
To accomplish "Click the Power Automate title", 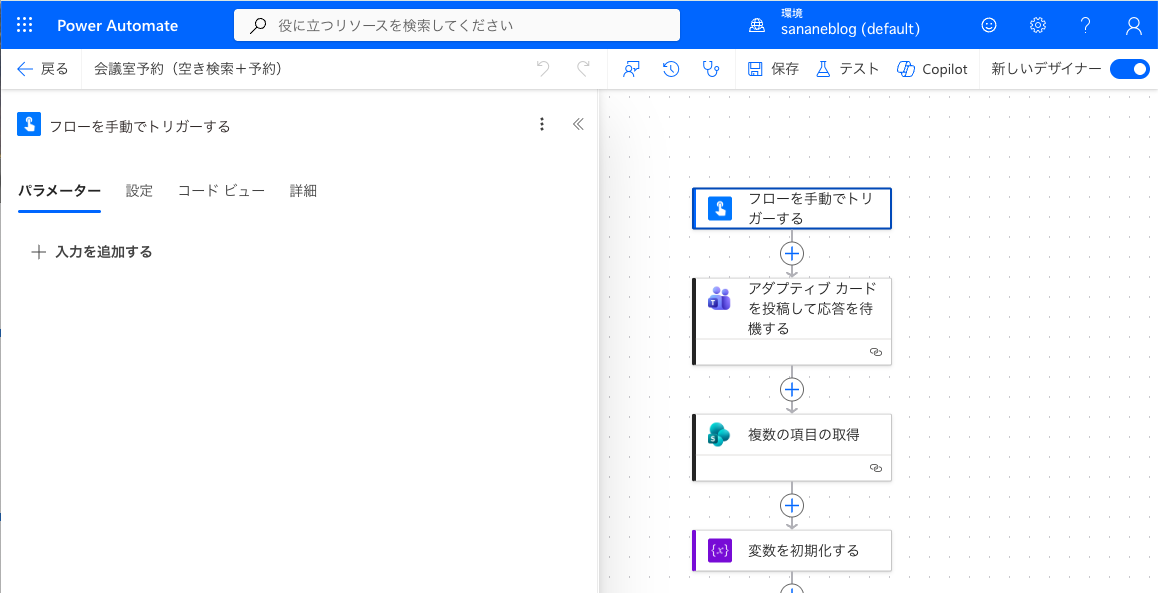I will [x=117, y=25].
